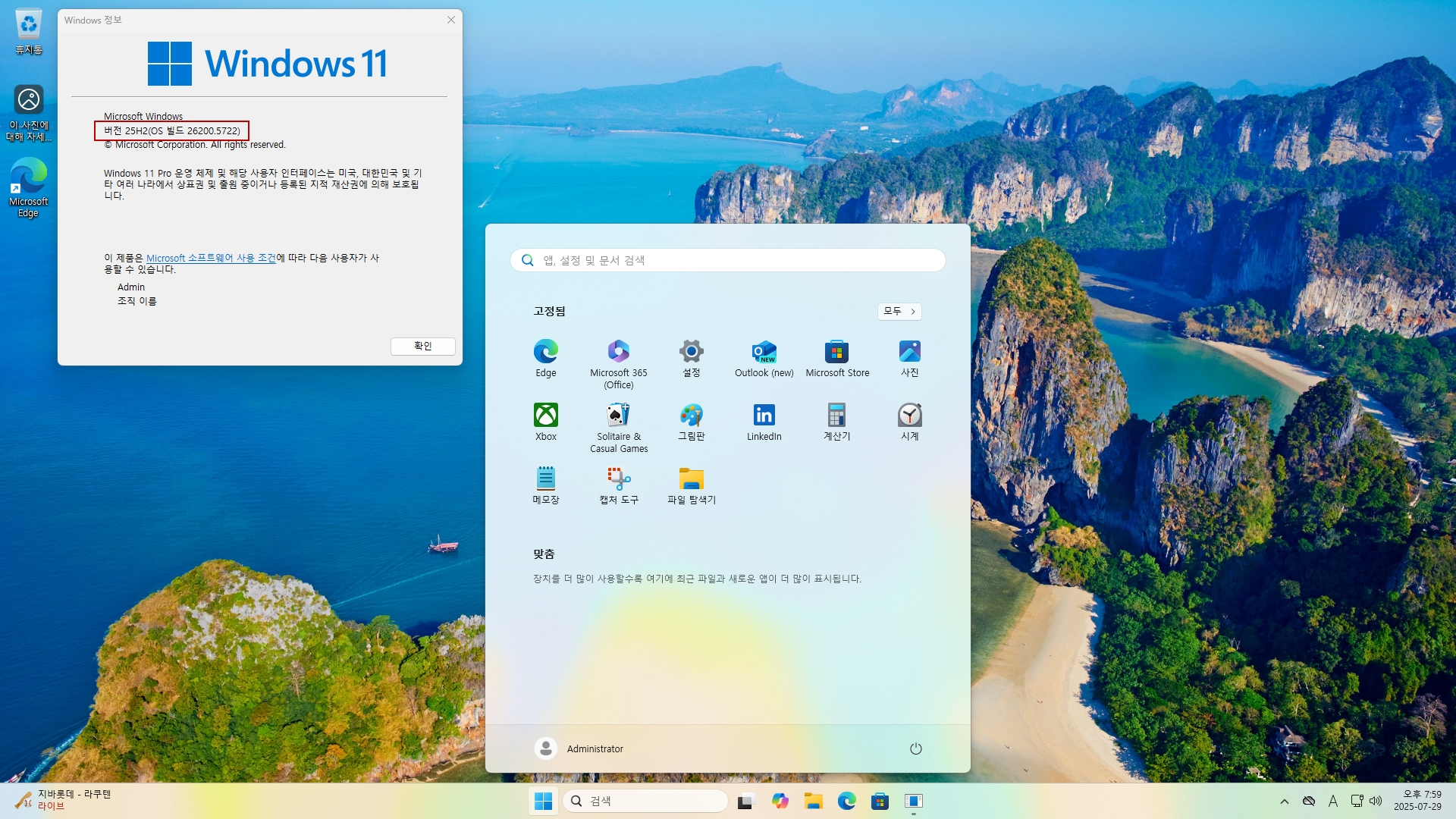The image size is (1456, 819).
Task: Open Administrator account menu
Action: coord(579,748)
